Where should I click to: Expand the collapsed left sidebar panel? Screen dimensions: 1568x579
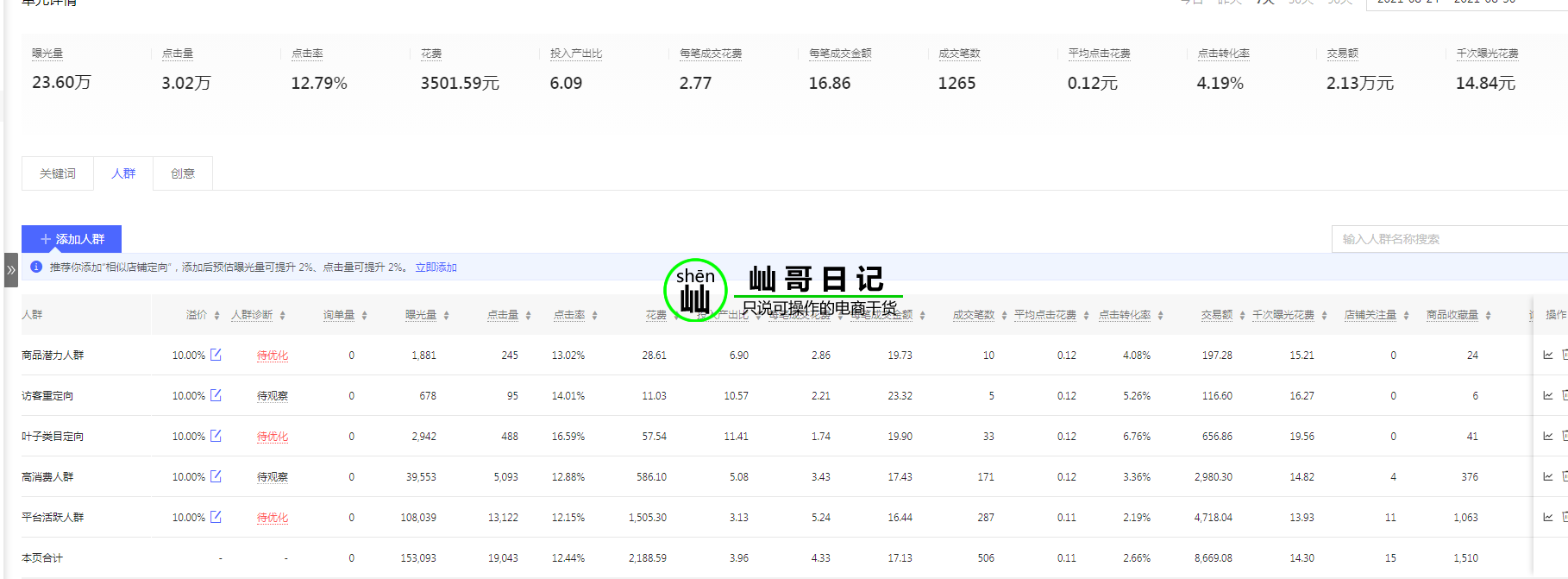[10, 270]
